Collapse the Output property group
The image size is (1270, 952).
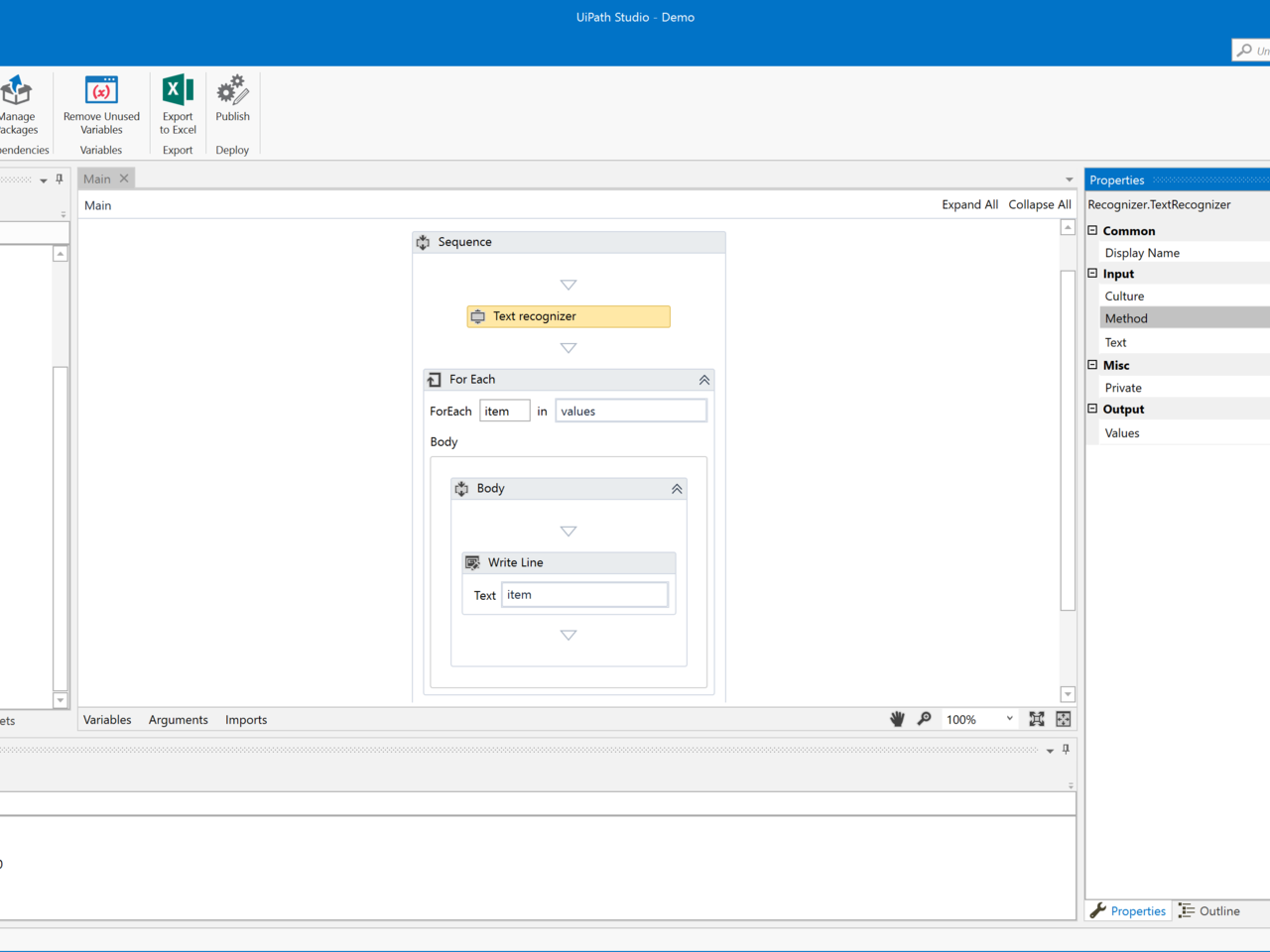point(1092,409)
